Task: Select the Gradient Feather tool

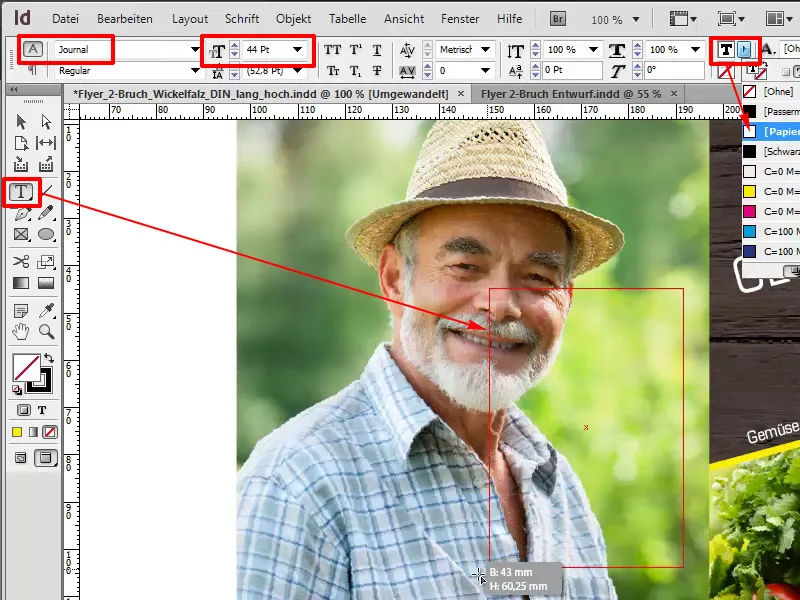Action: click(46, 283)
